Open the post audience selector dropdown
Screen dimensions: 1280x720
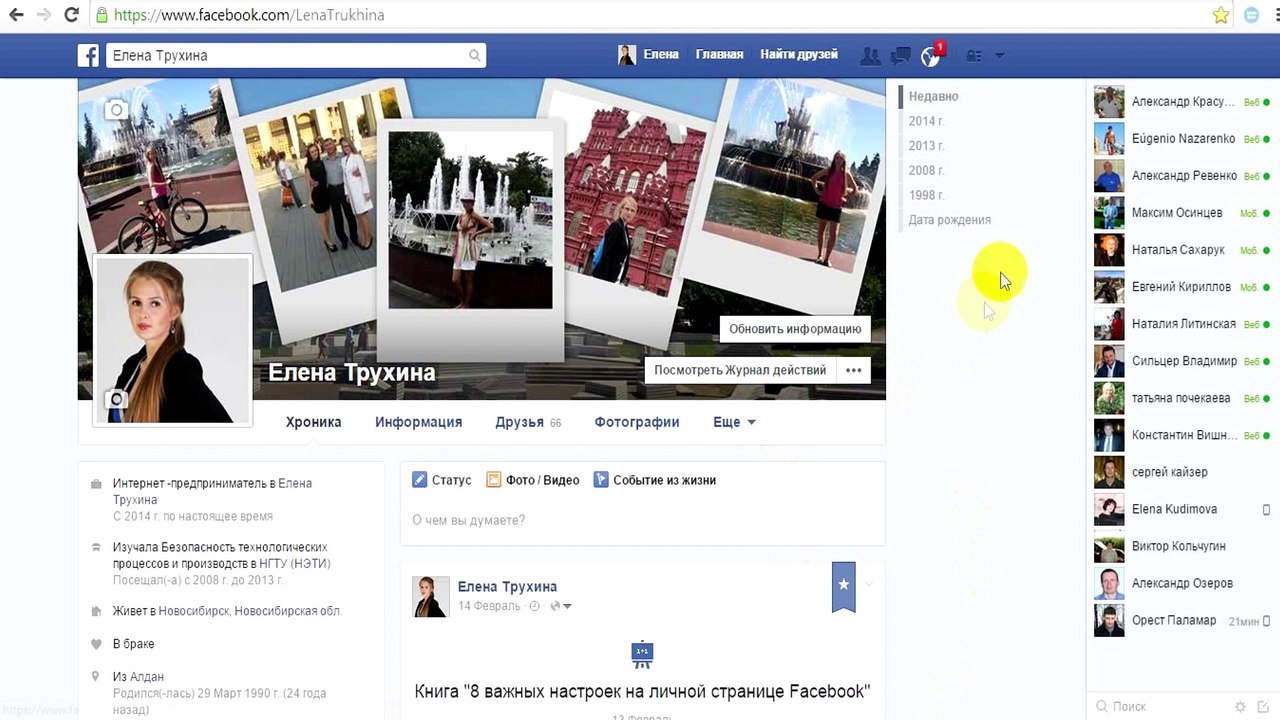(x=561, y=606)
